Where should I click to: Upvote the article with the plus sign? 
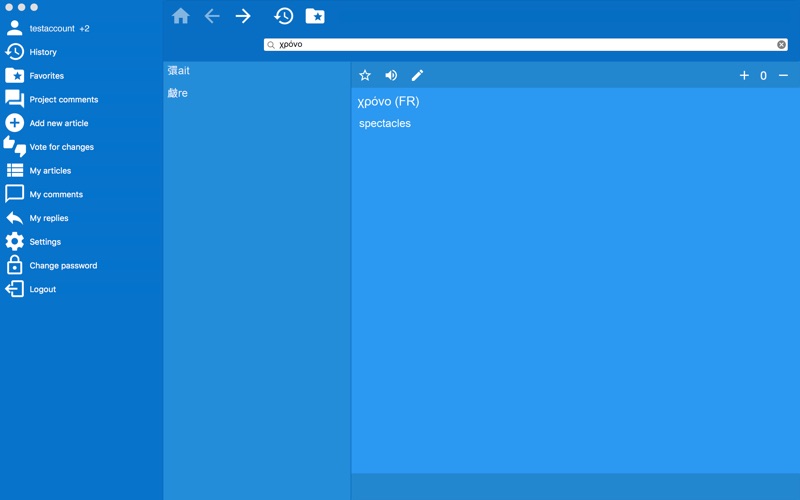click(744, 76)
